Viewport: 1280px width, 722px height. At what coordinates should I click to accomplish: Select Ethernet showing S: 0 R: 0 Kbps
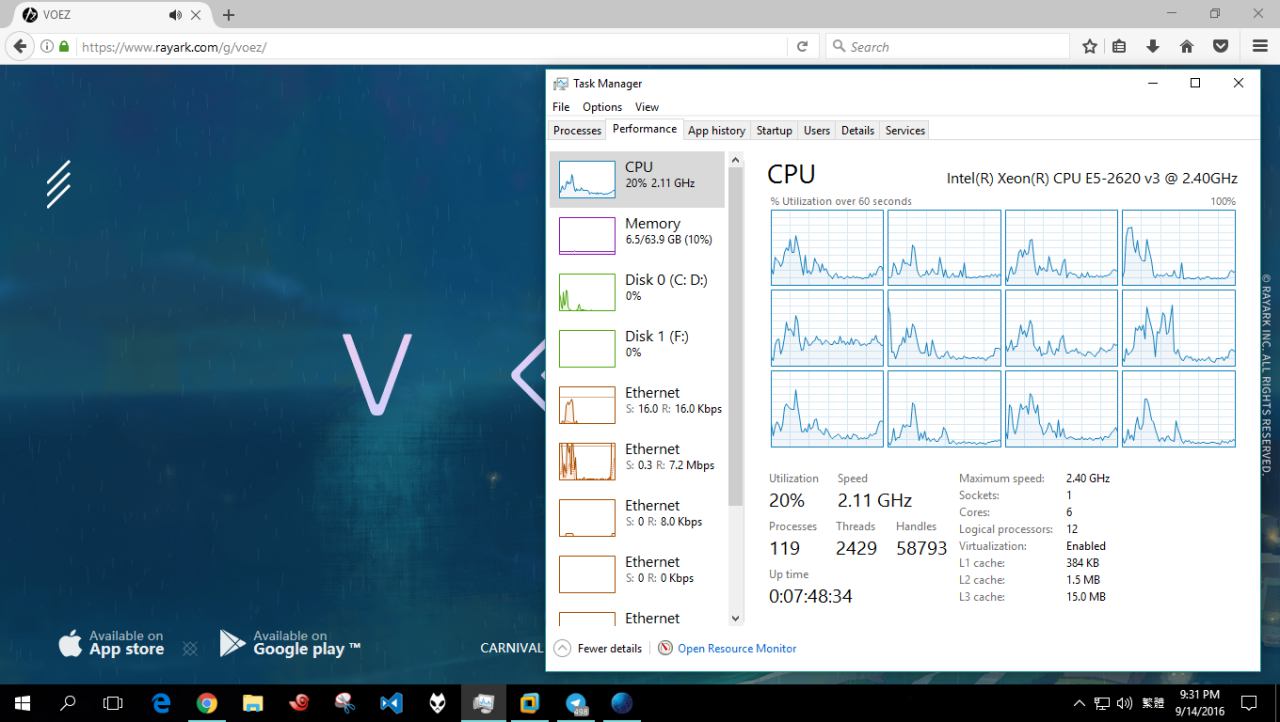click(x=637, y=574)
